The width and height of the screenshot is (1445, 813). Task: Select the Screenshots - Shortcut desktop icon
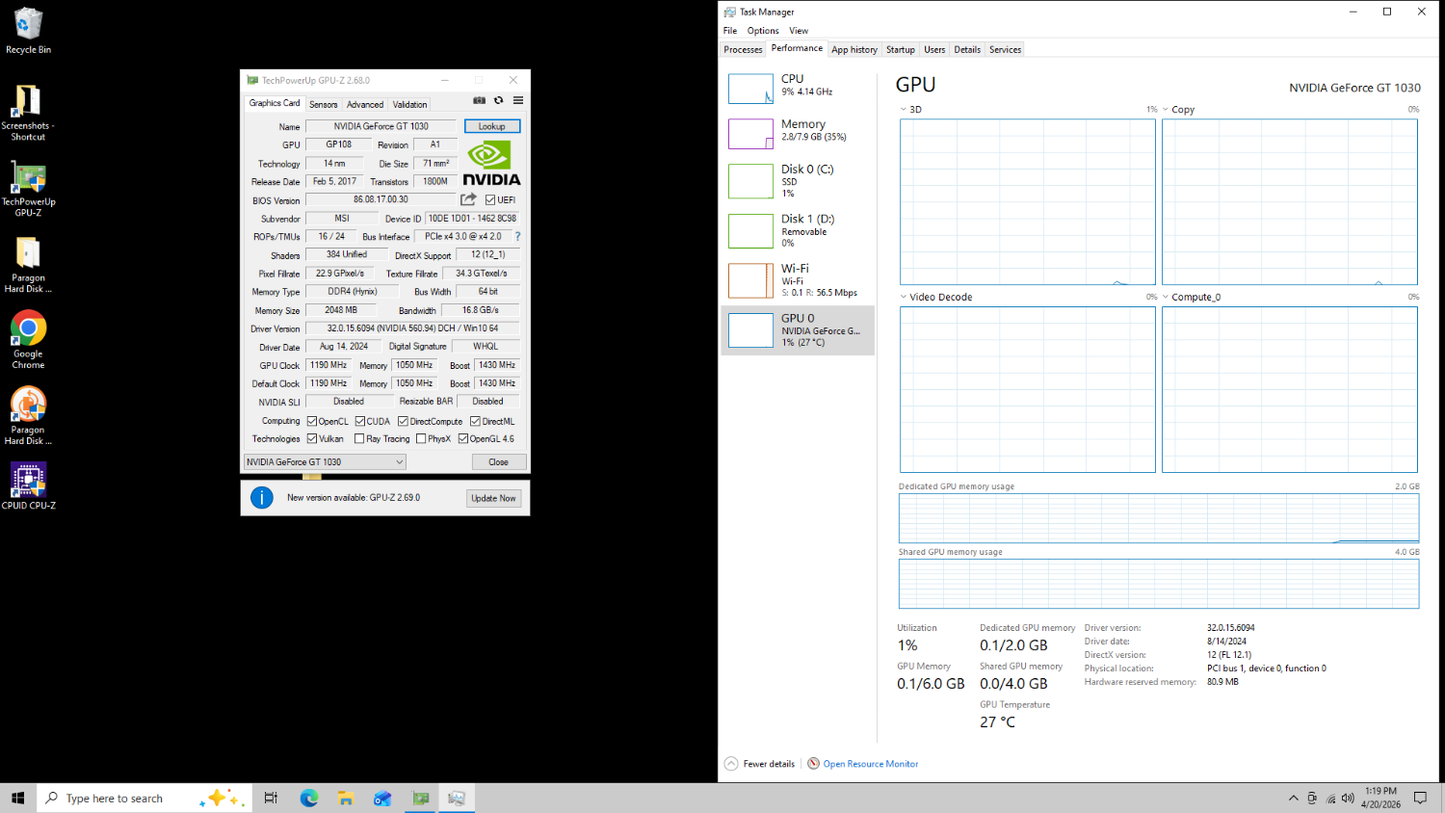[28, 112]
